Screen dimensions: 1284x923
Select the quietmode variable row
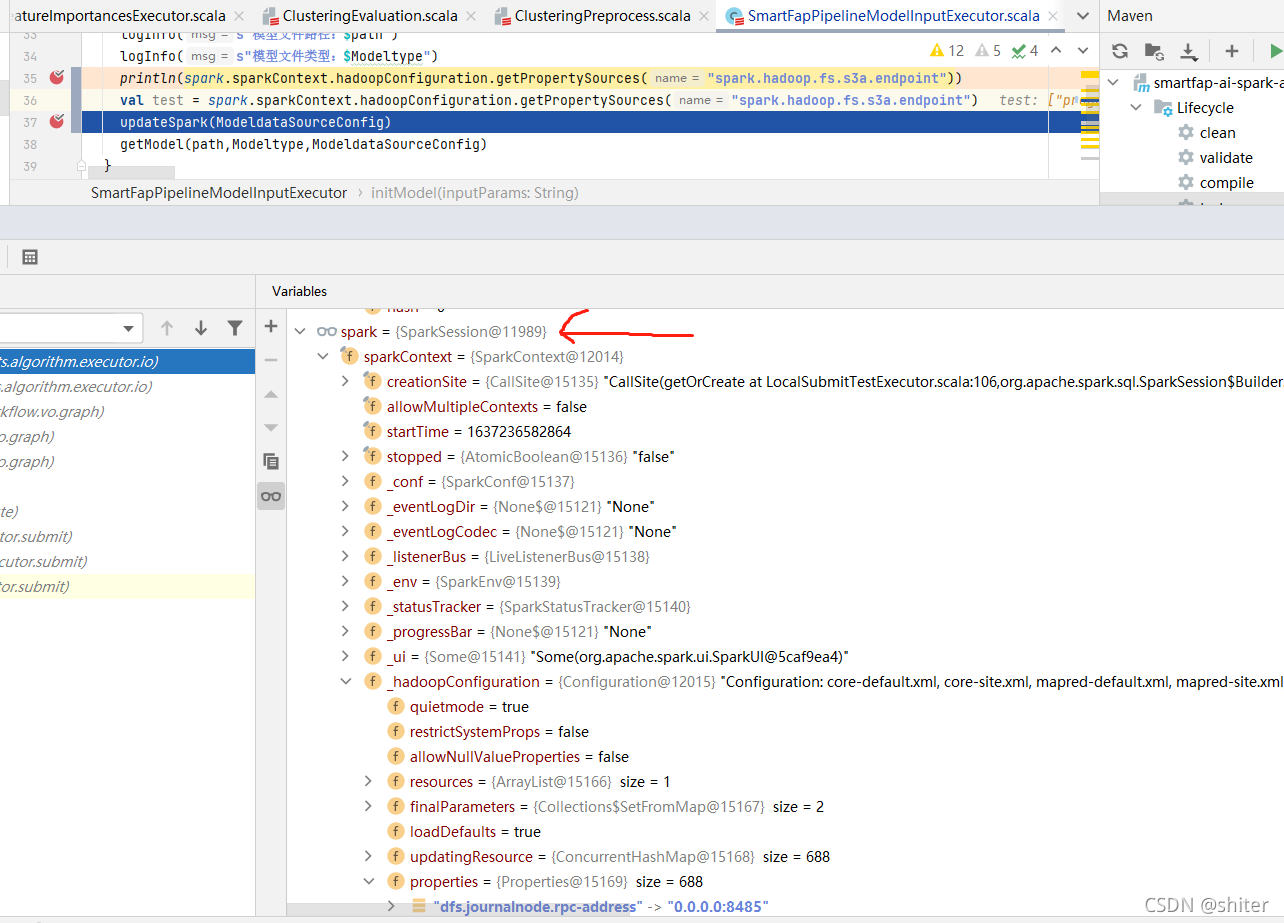pyautogui.click(x=785, y=706)
